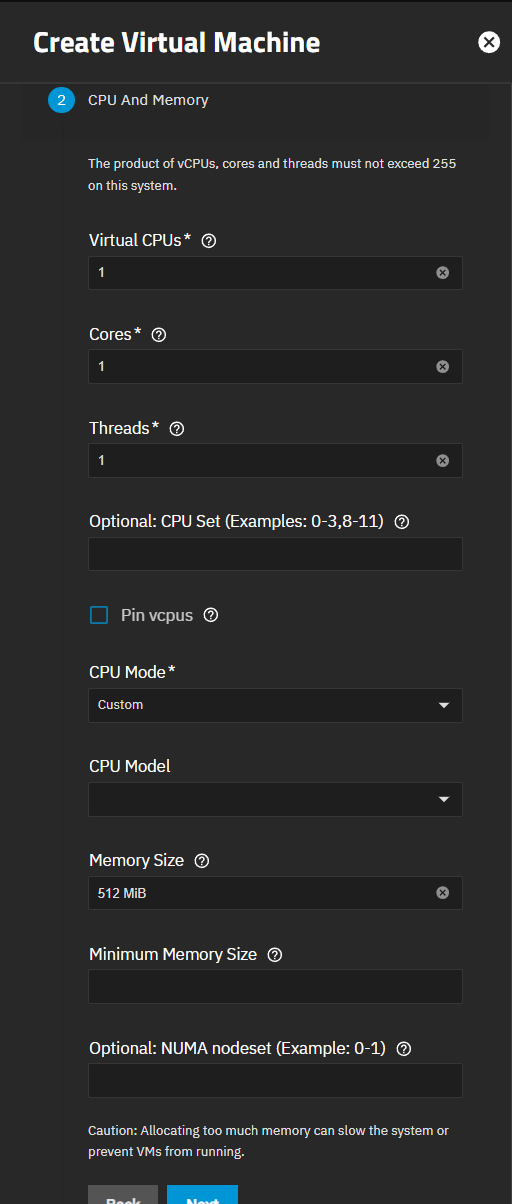Open NUMA nodeset help icon
Image resolution: width=512 pixels, height=1204 pixels.
(x=404, y=1049)
